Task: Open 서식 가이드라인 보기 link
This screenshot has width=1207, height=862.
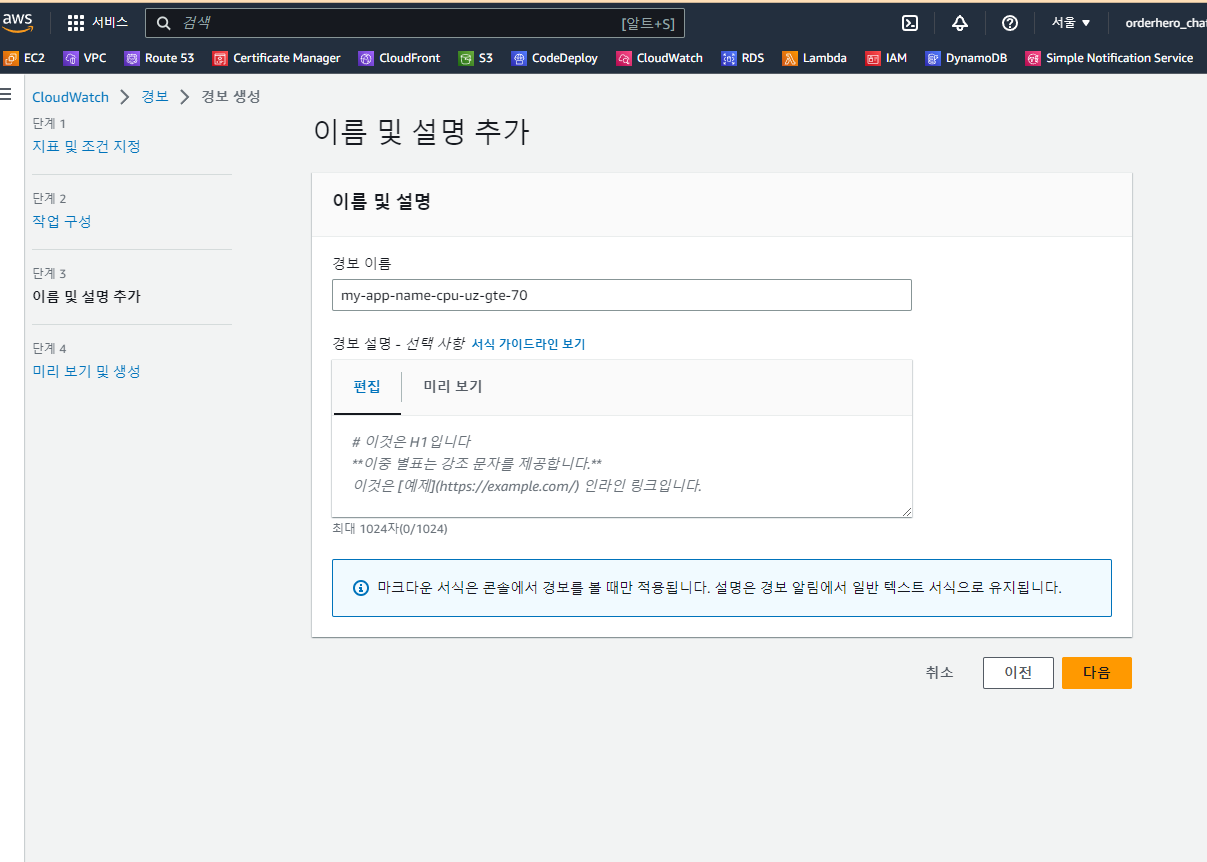Action: click(528, 344)
